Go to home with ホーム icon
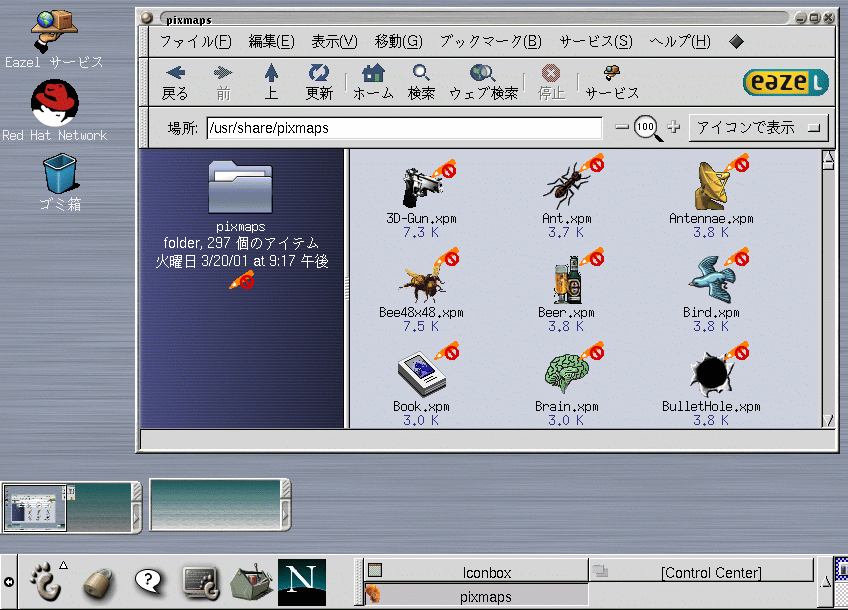 point(373,82)
